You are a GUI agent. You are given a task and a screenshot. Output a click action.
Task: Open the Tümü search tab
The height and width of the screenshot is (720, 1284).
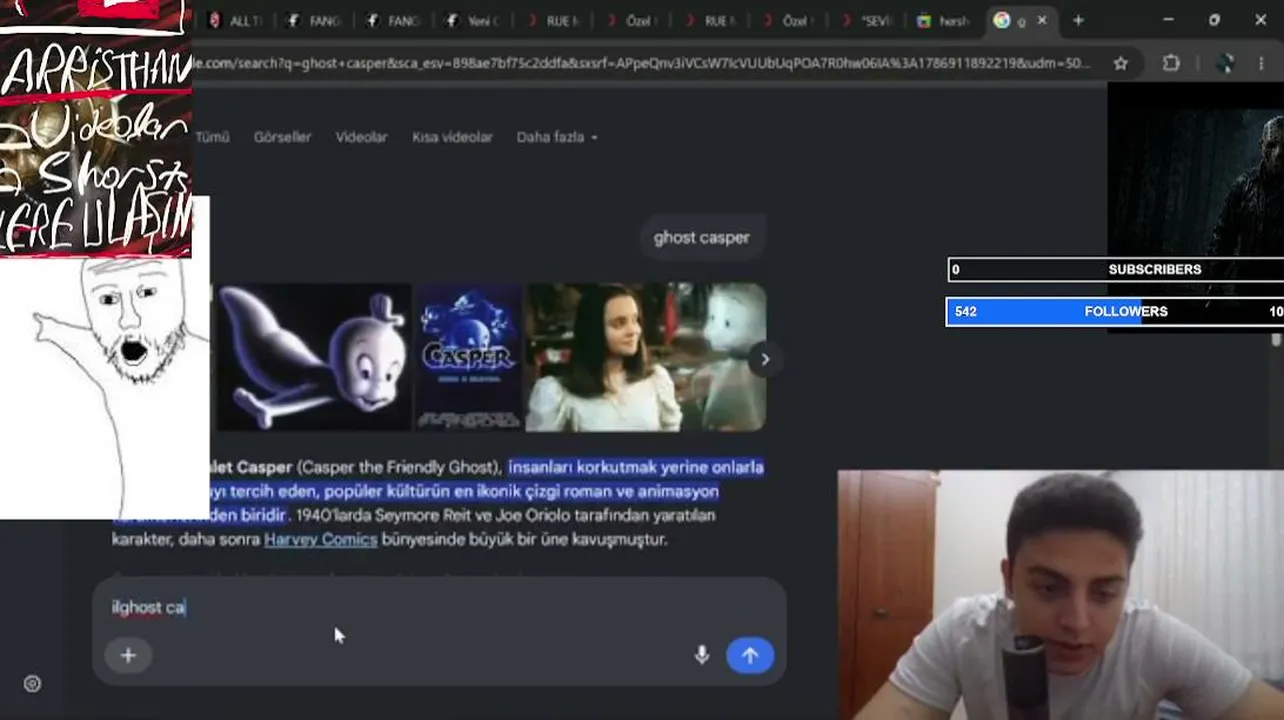[212, 137]
